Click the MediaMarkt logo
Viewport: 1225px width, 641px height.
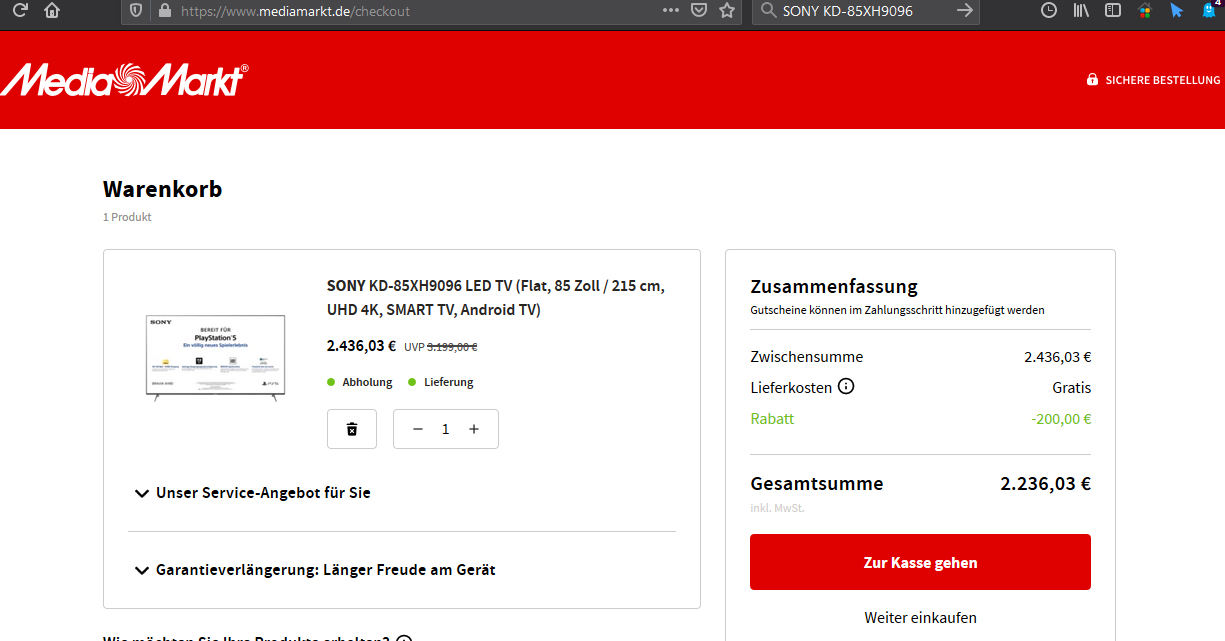pos(124,80)
